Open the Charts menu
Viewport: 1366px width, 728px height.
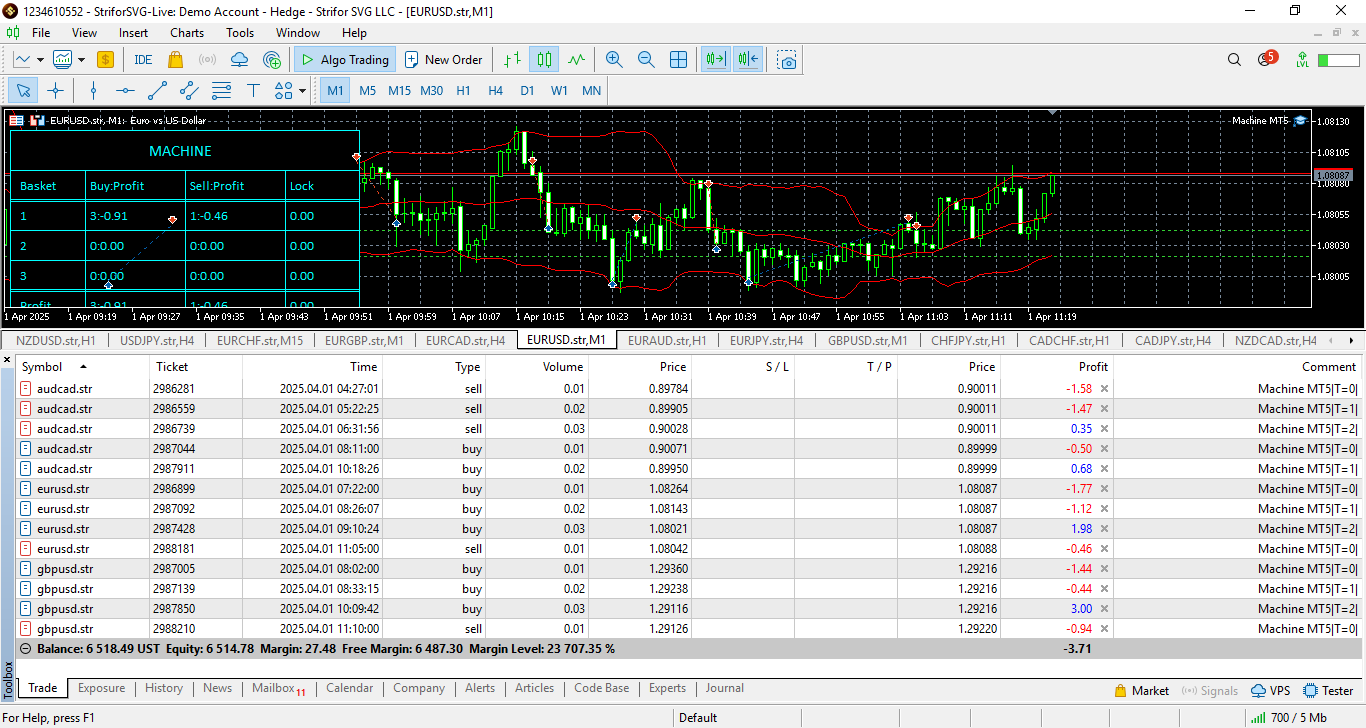(187, 33)
